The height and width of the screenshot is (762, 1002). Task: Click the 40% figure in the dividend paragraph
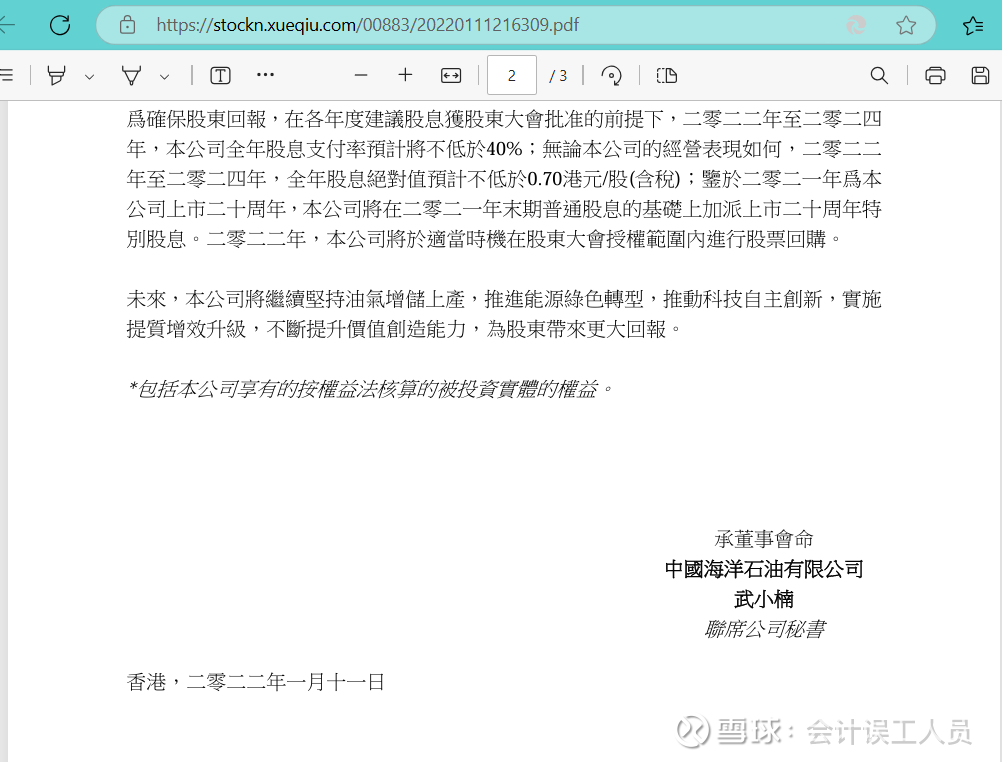click(x=504, y=149)
